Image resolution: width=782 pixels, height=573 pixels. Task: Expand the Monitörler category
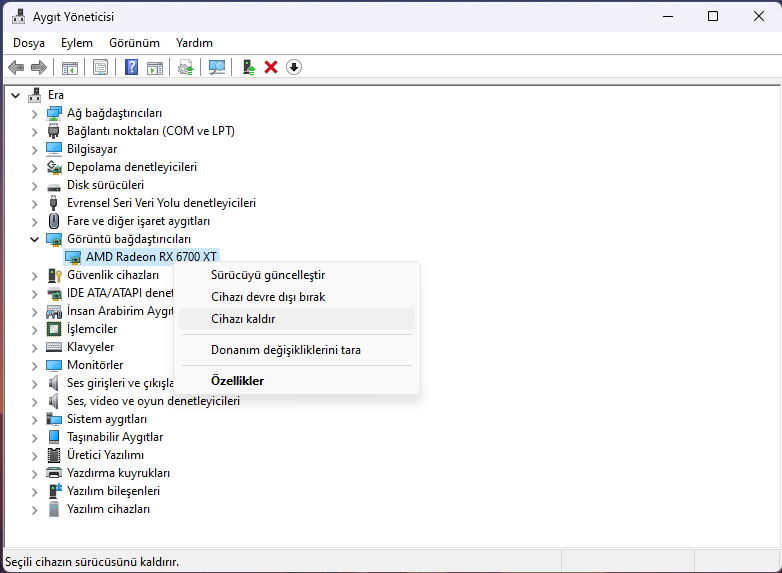click(34, 366)
